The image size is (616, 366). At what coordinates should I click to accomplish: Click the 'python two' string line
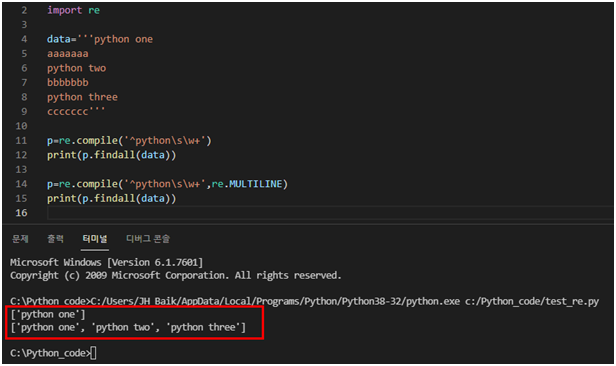click(77, 68)
